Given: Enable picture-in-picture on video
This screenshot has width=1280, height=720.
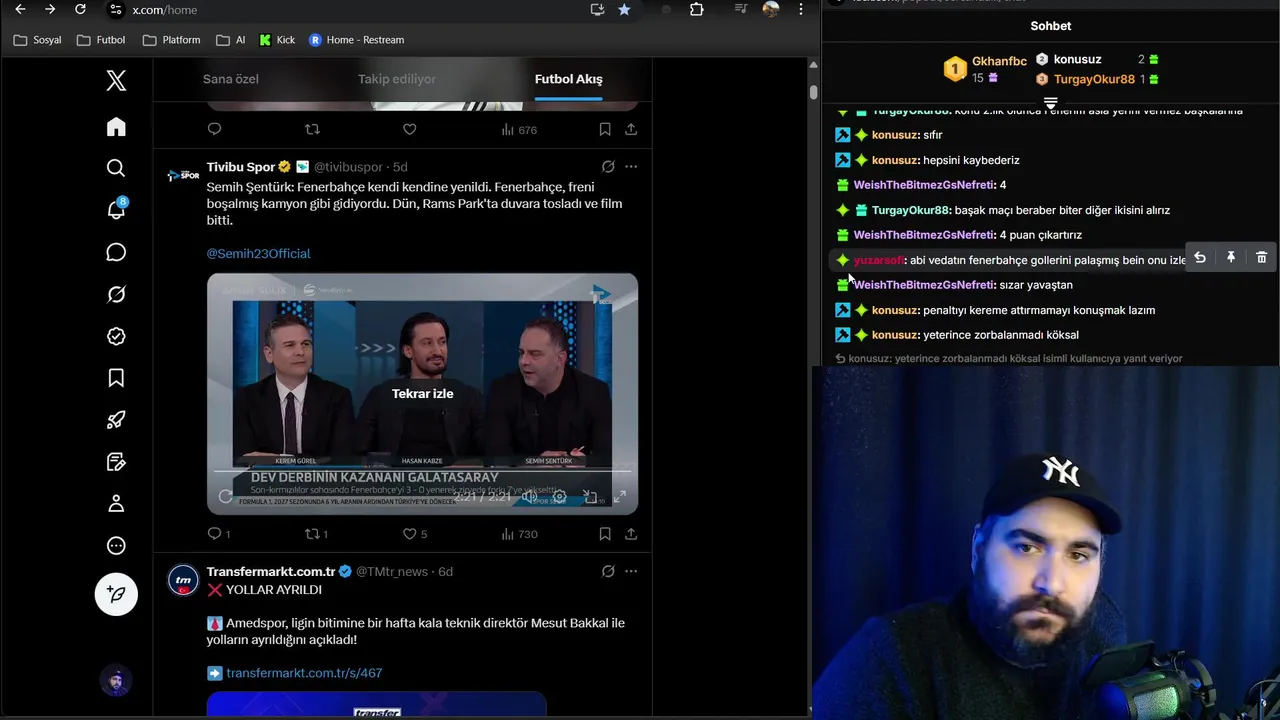Looking at the screenshot, I should tap(590, 497).
